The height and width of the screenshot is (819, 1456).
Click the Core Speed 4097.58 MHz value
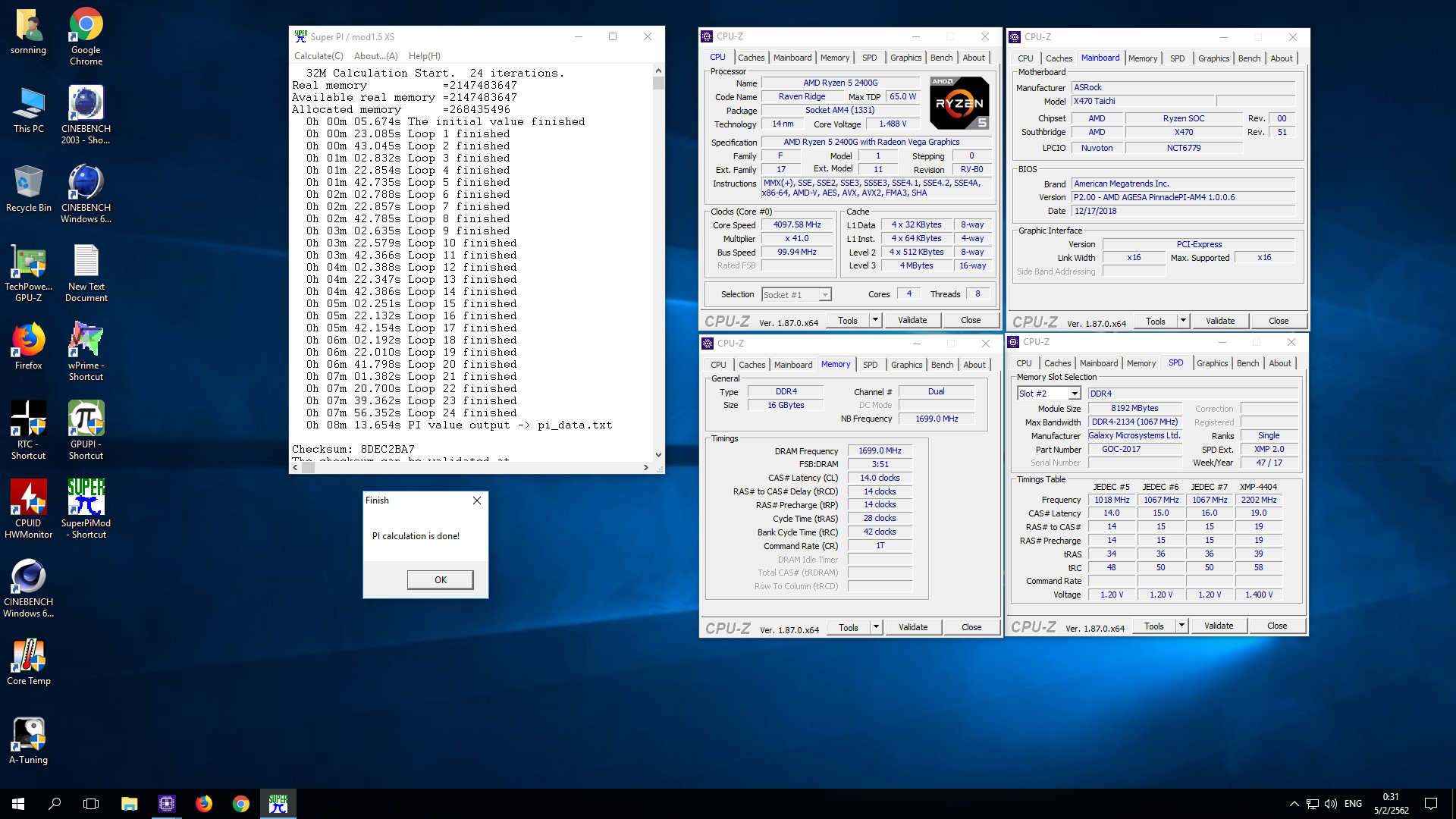(x=797, y=225)
